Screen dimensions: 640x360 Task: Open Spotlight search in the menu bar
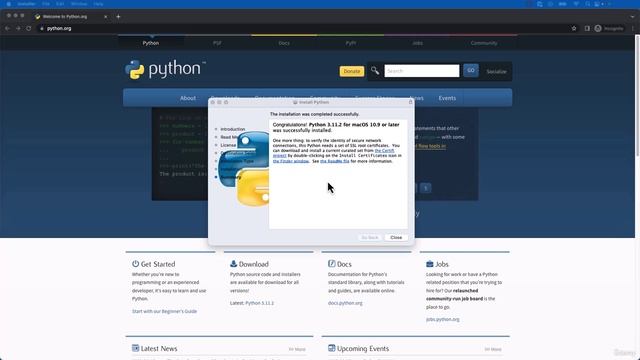coord(588,4)
